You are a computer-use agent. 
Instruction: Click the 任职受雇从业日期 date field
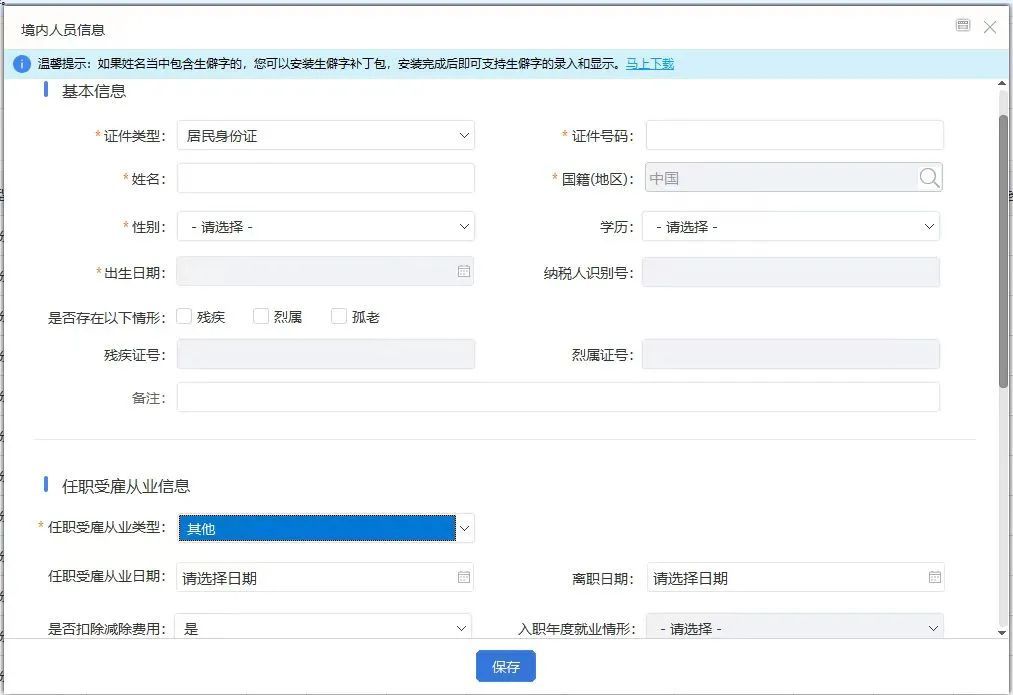[x=325, y=577]
